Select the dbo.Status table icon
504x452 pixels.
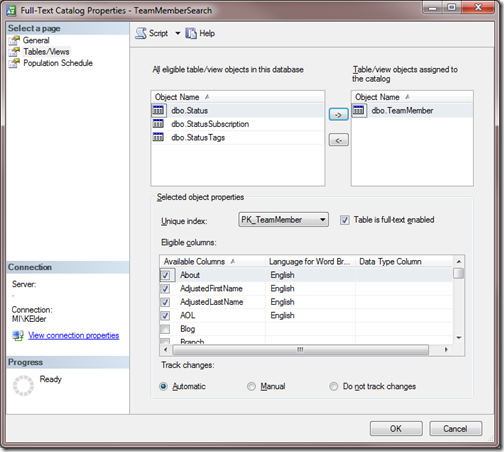[158, 110]
